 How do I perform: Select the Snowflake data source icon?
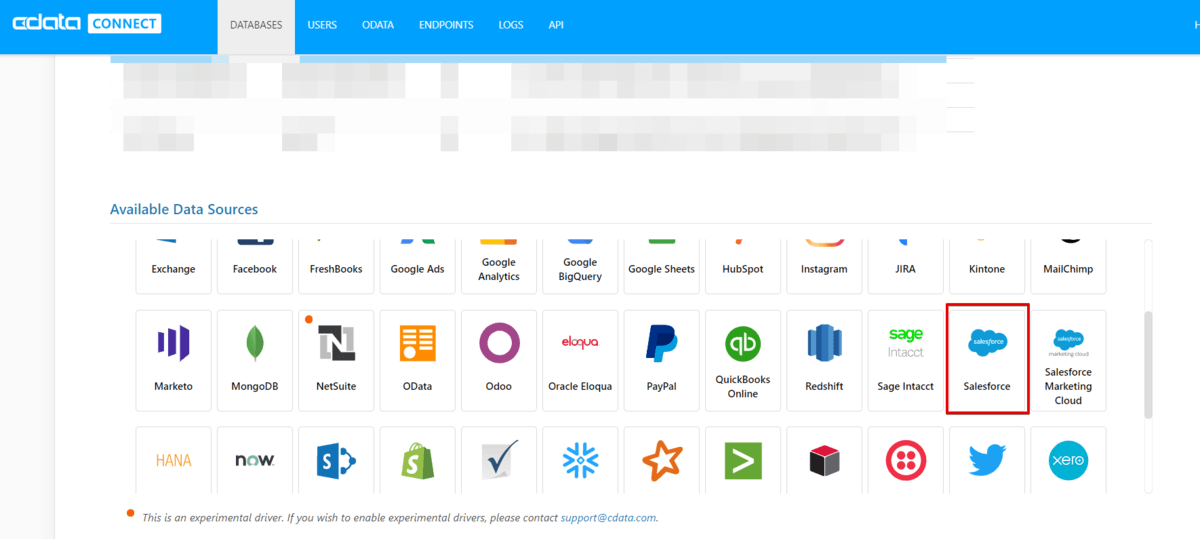pyautogui.click(x=580, y=460)
